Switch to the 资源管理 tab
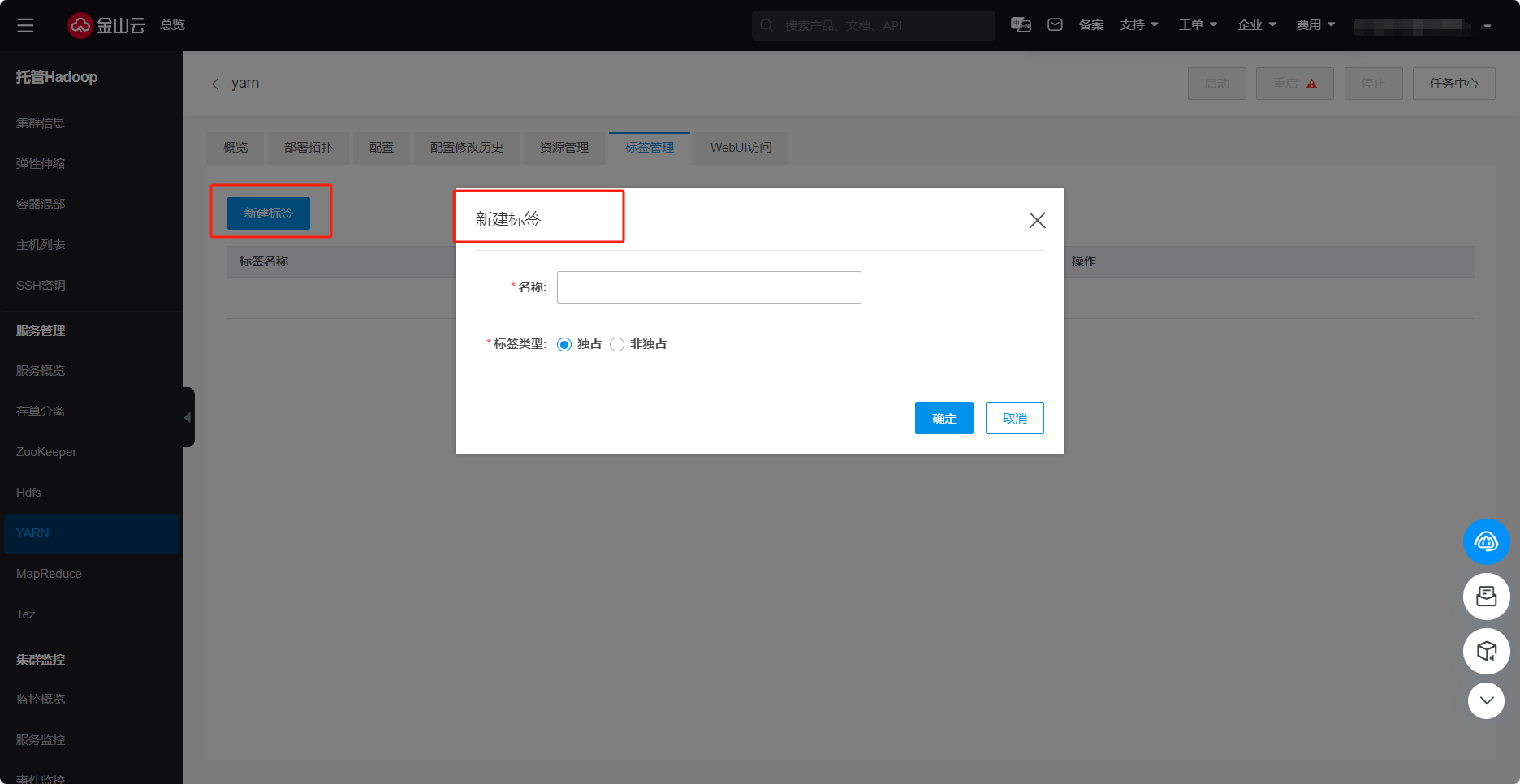This screenshot has height=784, width=1520. click(x=564, y=148)
